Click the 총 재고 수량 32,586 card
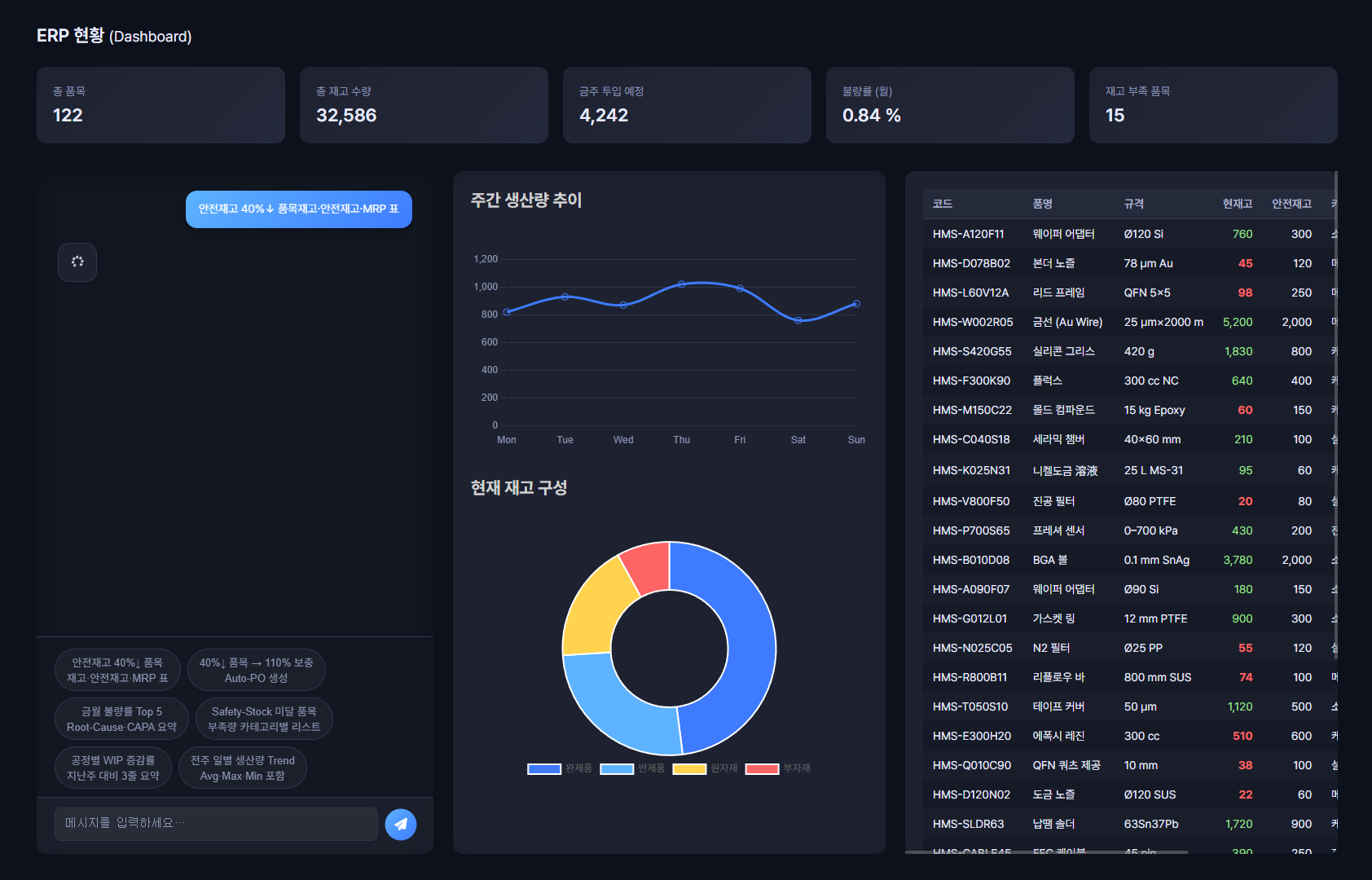The image size is (1372, 880). pos(424,105)
